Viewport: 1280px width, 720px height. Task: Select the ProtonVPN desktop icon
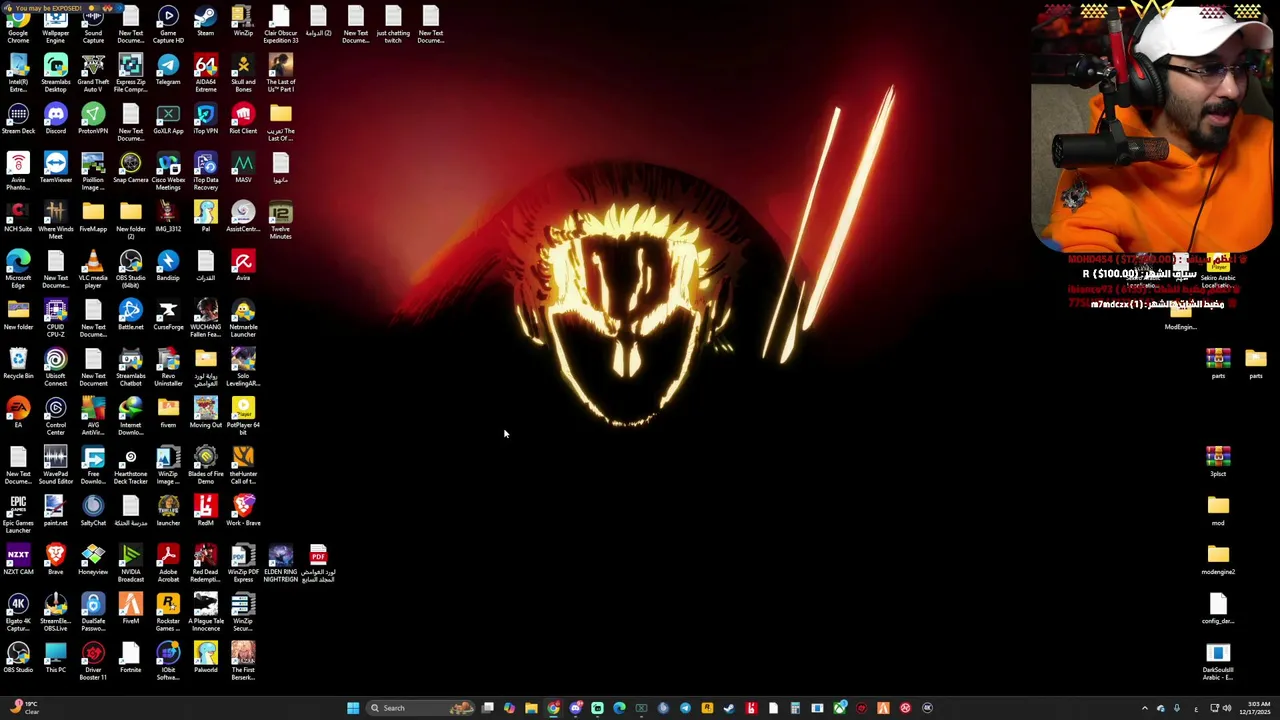coord(93,119)
